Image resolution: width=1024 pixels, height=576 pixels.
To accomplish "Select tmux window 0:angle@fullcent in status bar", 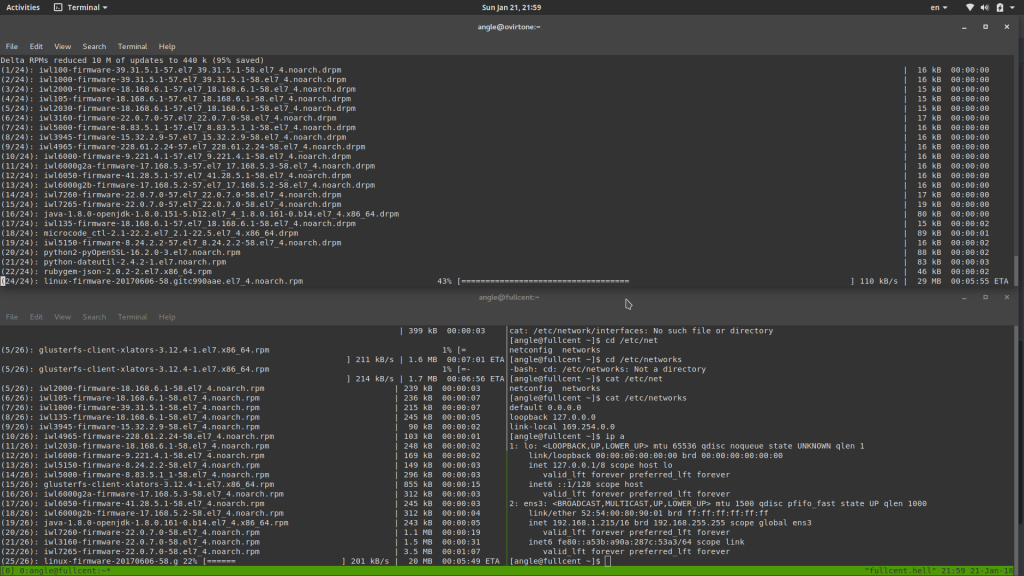I will click(x=62, y=570).
